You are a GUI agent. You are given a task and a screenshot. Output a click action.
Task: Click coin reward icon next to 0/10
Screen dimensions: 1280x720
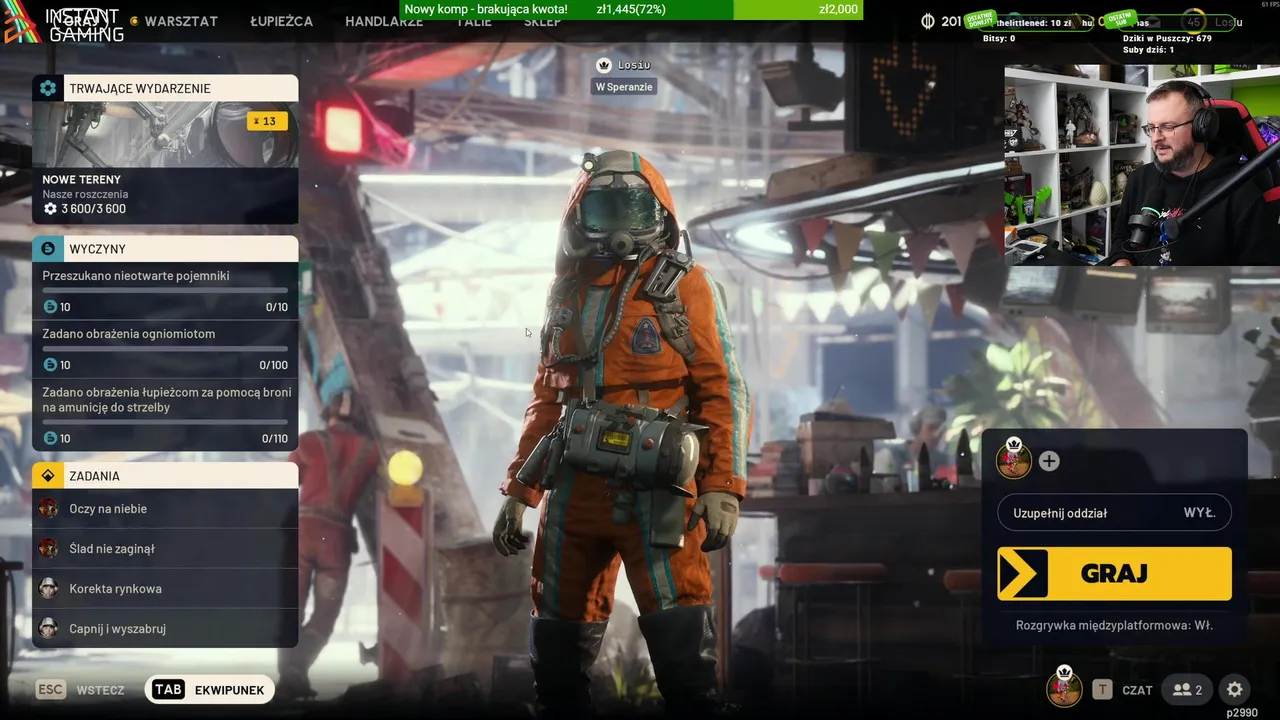[x=50, y=307]
